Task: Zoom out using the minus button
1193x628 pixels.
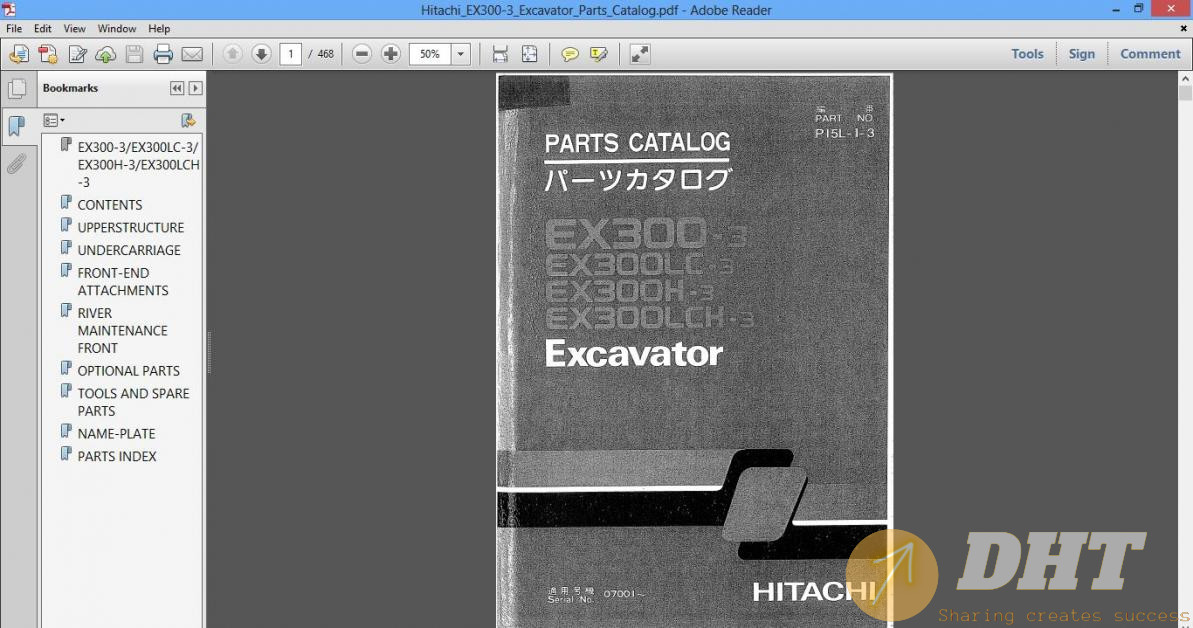Action: coord(362,54)
